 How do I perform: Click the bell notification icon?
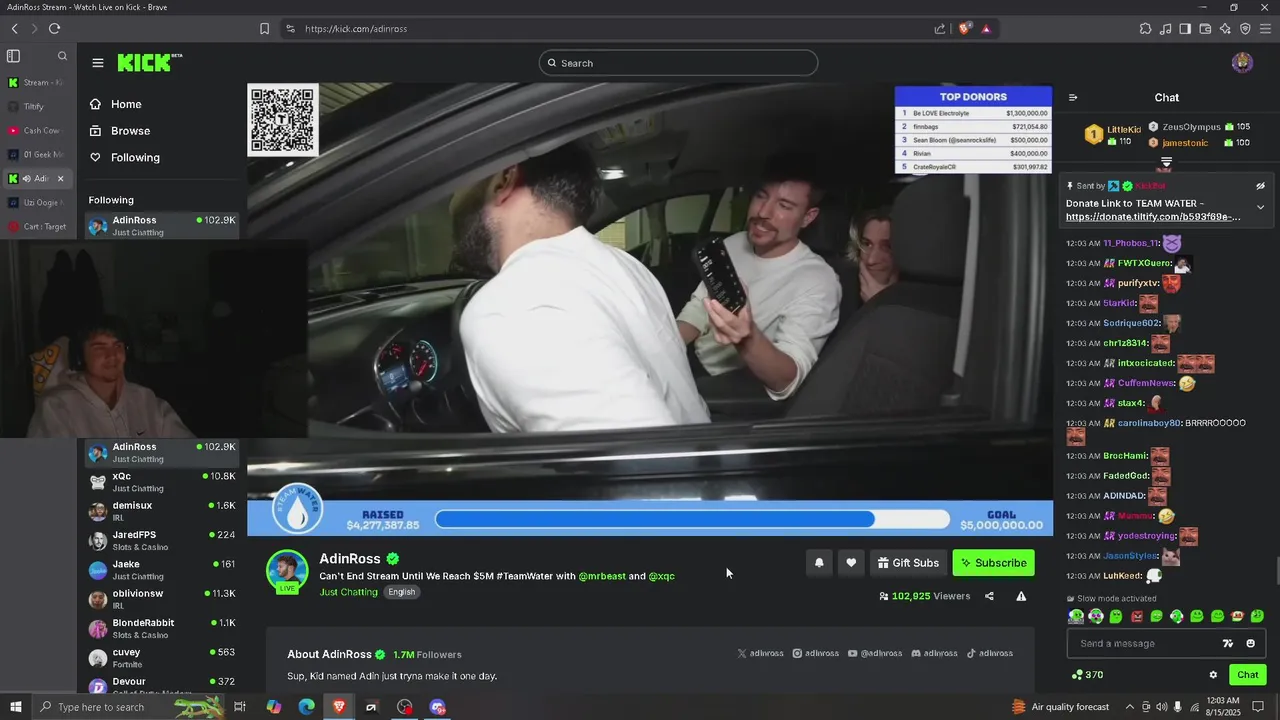pos(819,563)
